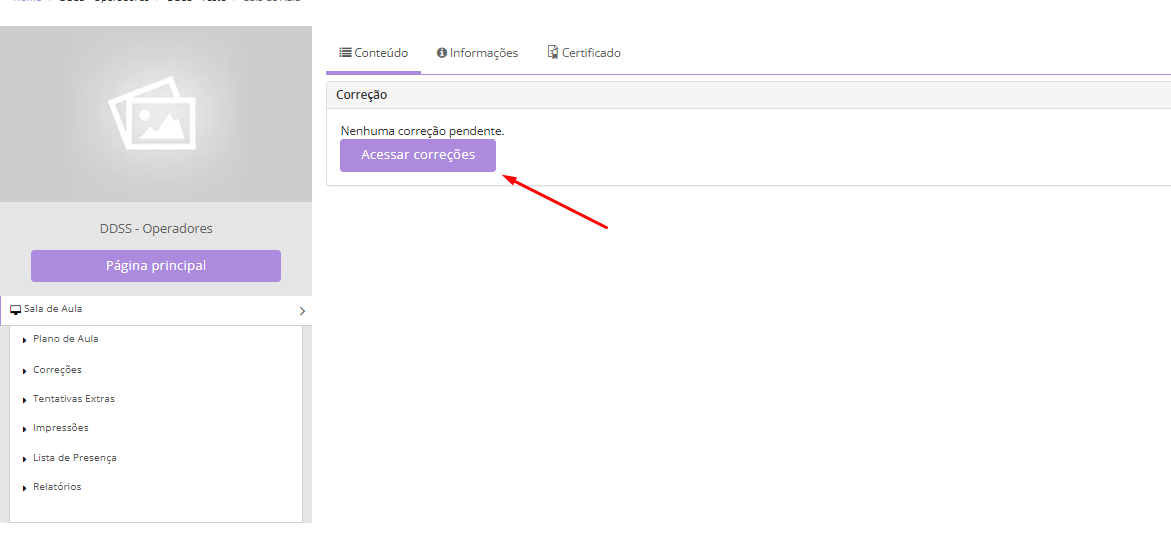The height and width of the screenshot is (537, 1171).
Task: Open Correções in the sidebar menu
Action: click(x=57, y=370)
